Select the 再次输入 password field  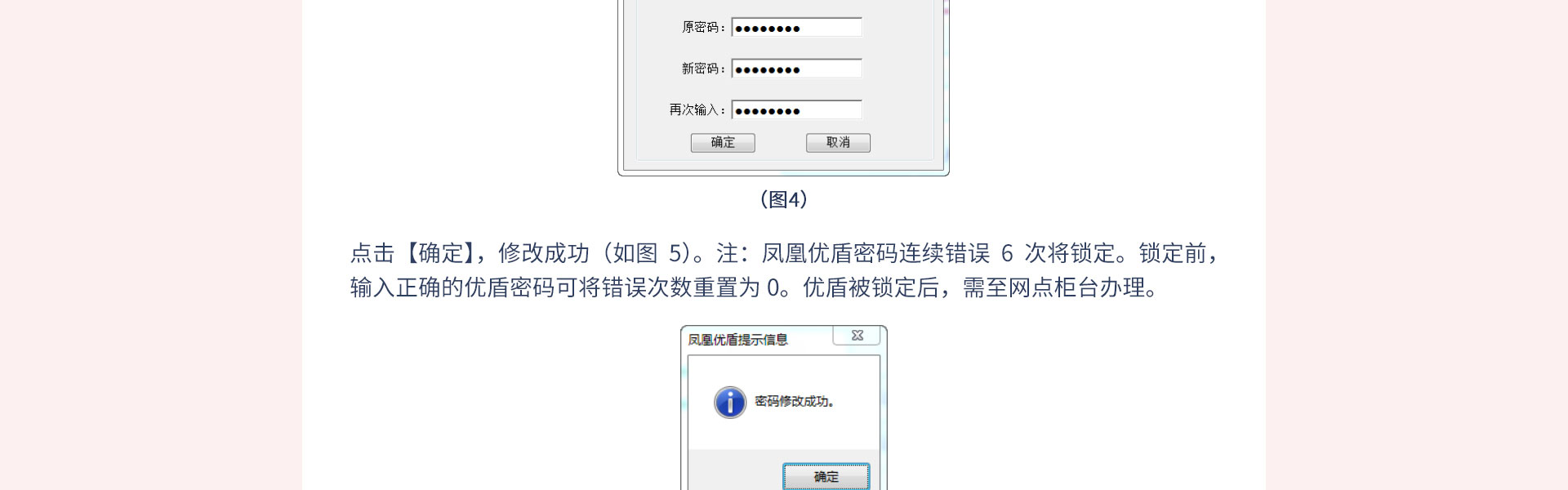point(796,110)
